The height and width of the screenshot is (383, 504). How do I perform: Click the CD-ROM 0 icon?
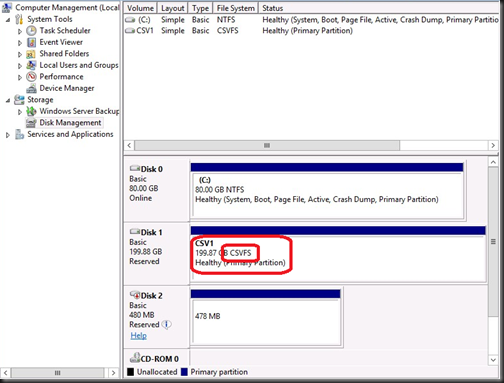pos(135,358)
